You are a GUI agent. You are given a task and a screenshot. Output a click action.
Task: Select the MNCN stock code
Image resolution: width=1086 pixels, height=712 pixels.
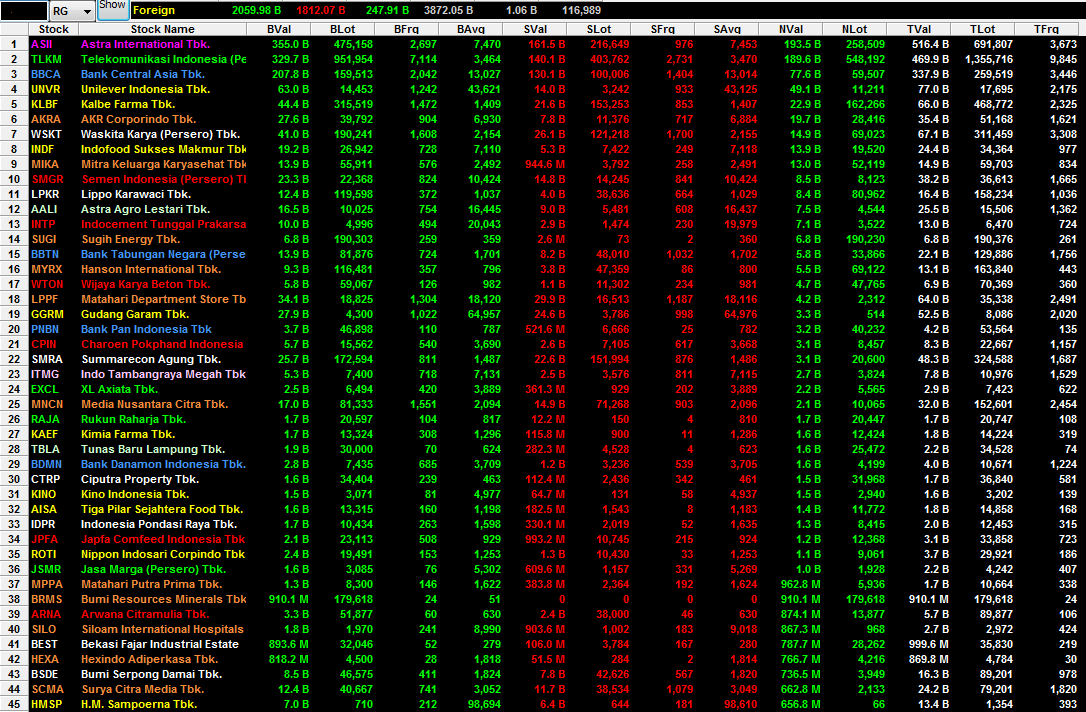tap(47, 404)
